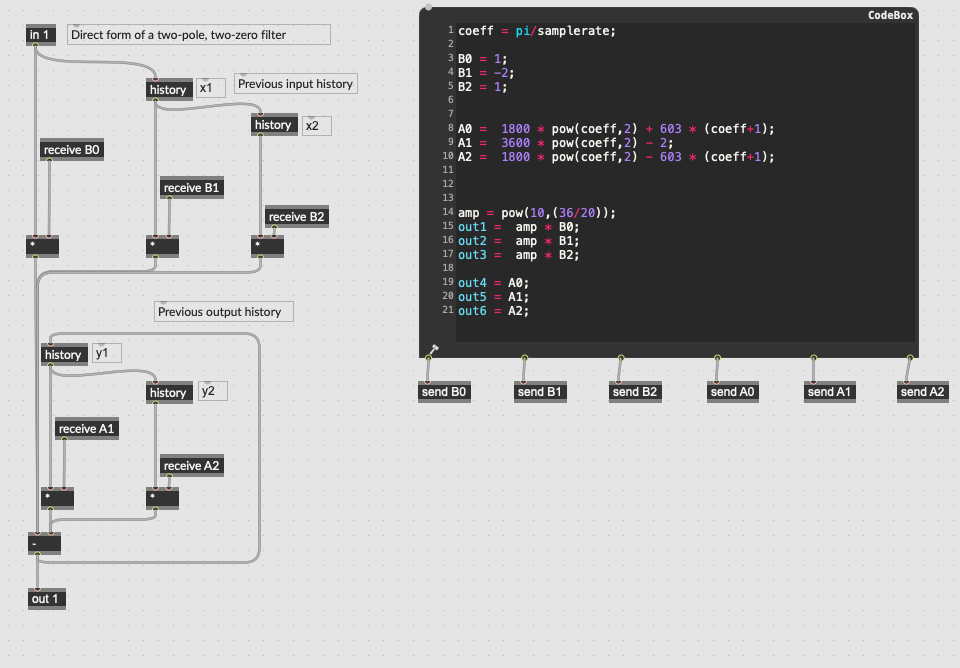Select the 'send B1' object
The width and height of the screenshot is (960, 668).
tap(540, 392)
